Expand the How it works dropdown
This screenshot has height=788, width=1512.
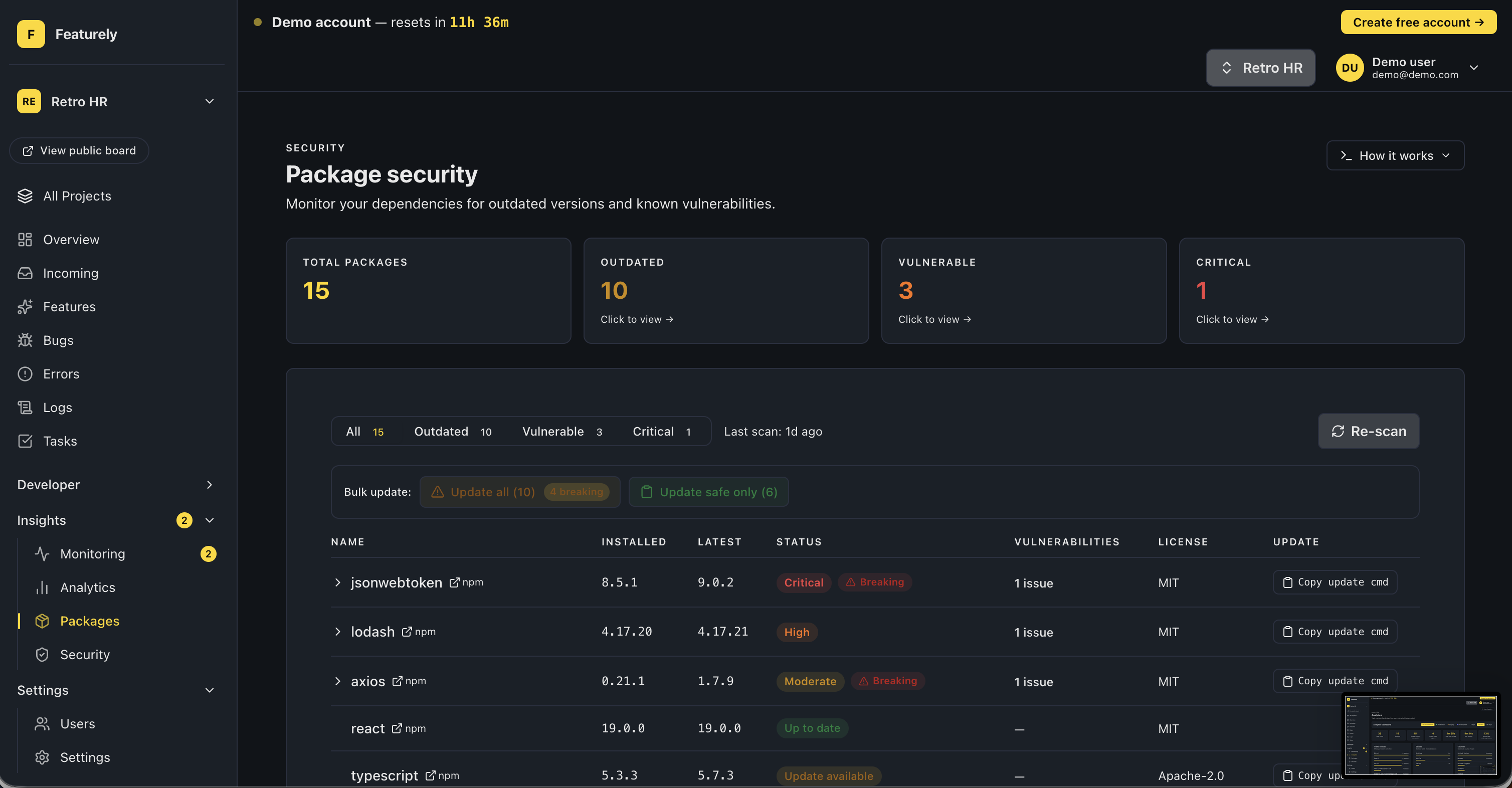pyautogui.click(x=1395, y=155)
